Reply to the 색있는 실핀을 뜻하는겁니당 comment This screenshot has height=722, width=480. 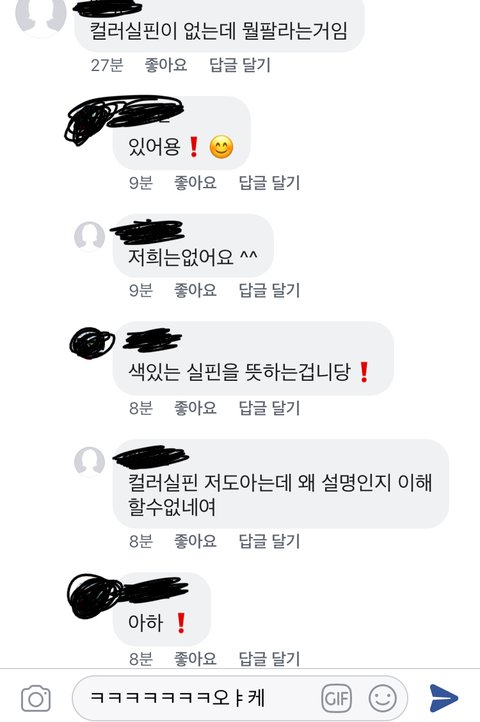(269, 408)
